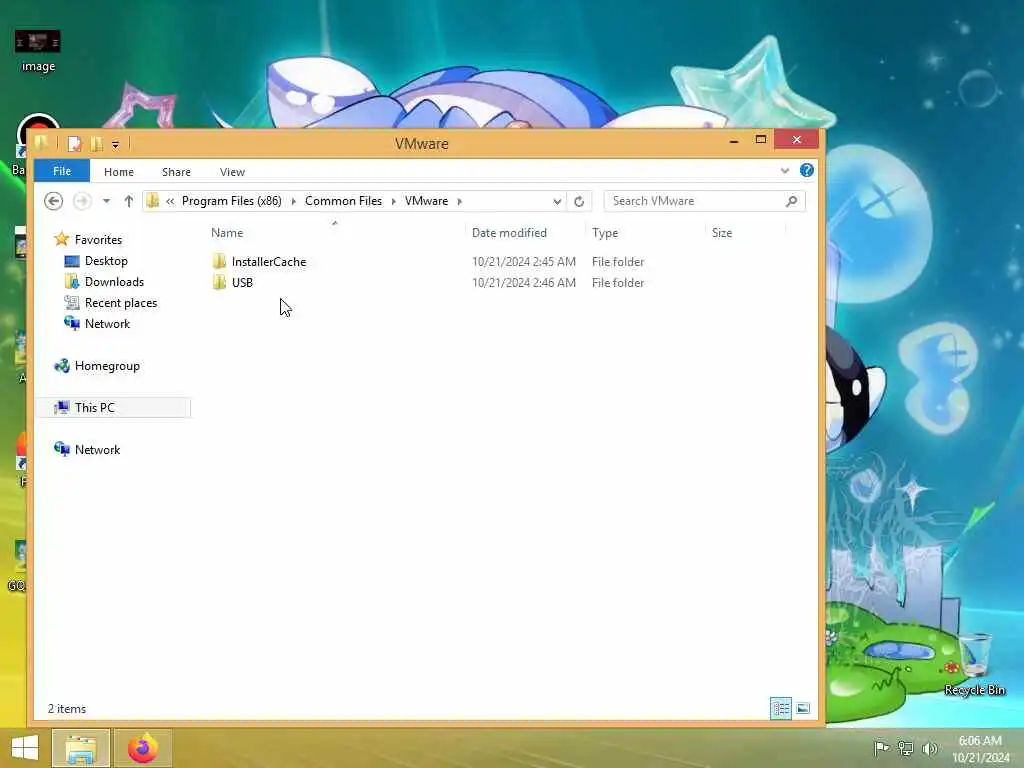Click the Properties quick access icon
The height and width of the screenshot is (768, 1024).
[74, 144]
